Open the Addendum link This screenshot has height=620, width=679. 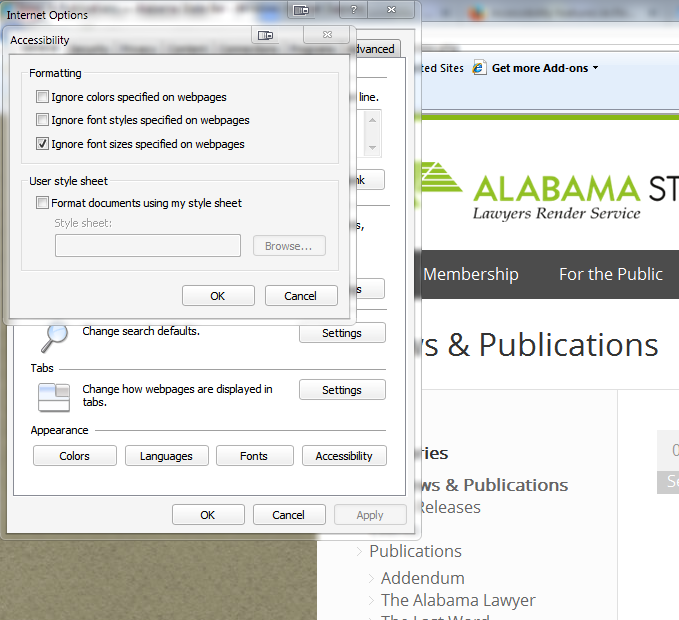423,578
